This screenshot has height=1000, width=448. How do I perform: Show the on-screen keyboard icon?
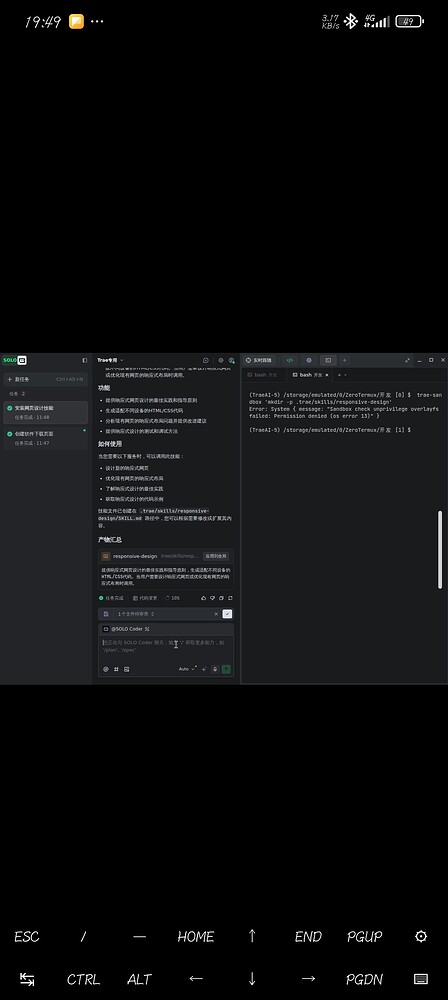pyautogui.click(x=421, y=979)
